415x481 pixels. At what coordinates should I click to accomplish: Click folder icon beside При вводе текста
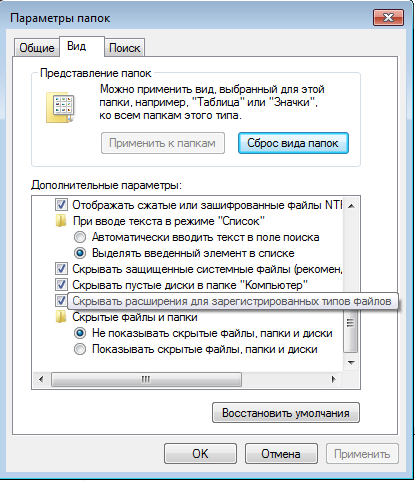pyautogui.click(x=61, y=221)
